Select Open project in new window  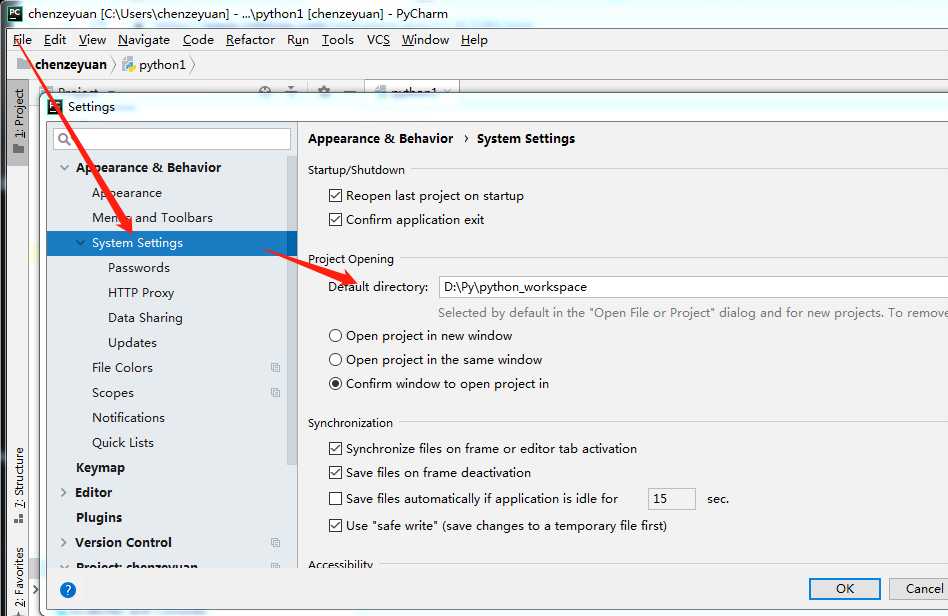point(336,336)
